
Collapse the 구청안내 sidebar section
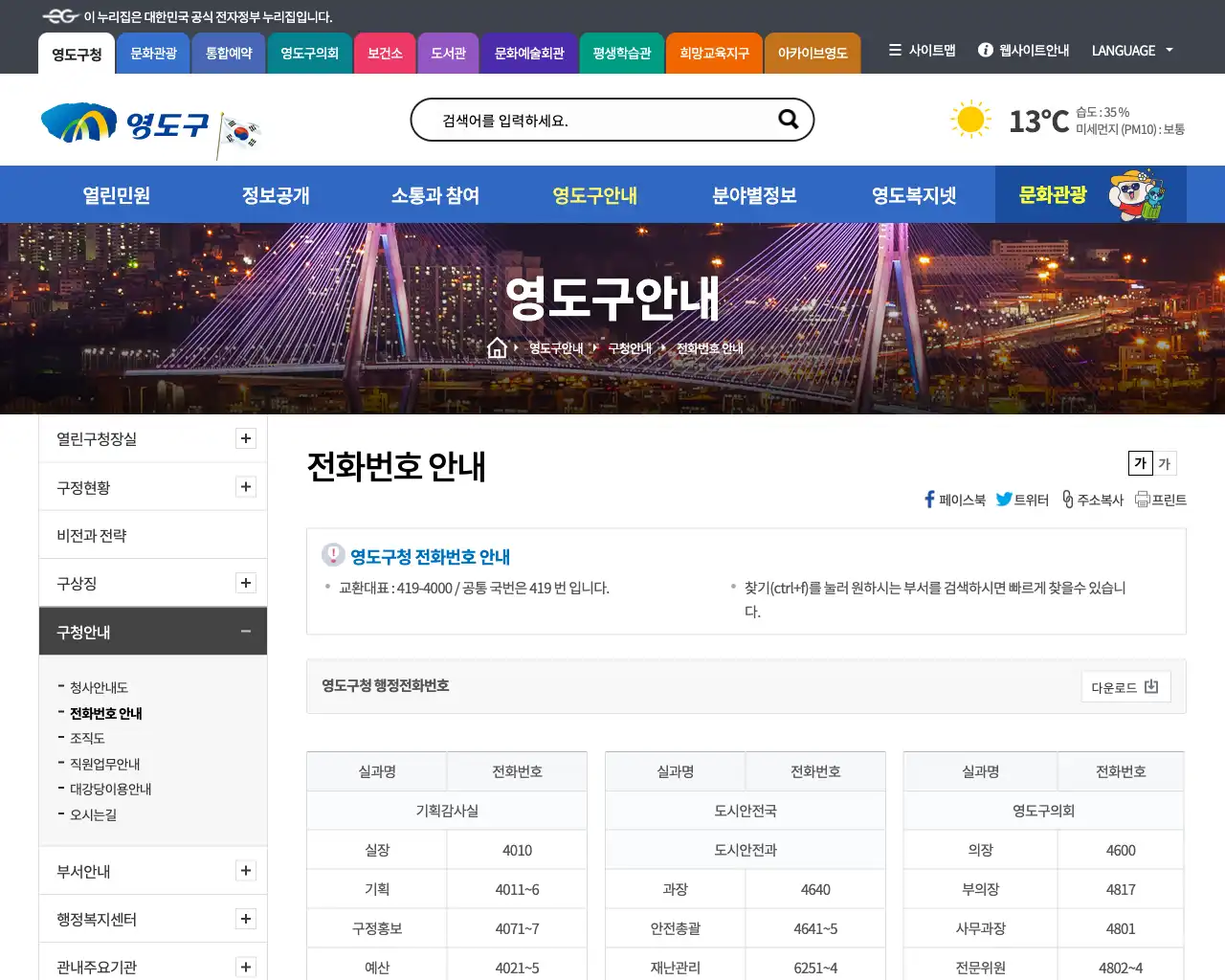click(246, 631)
